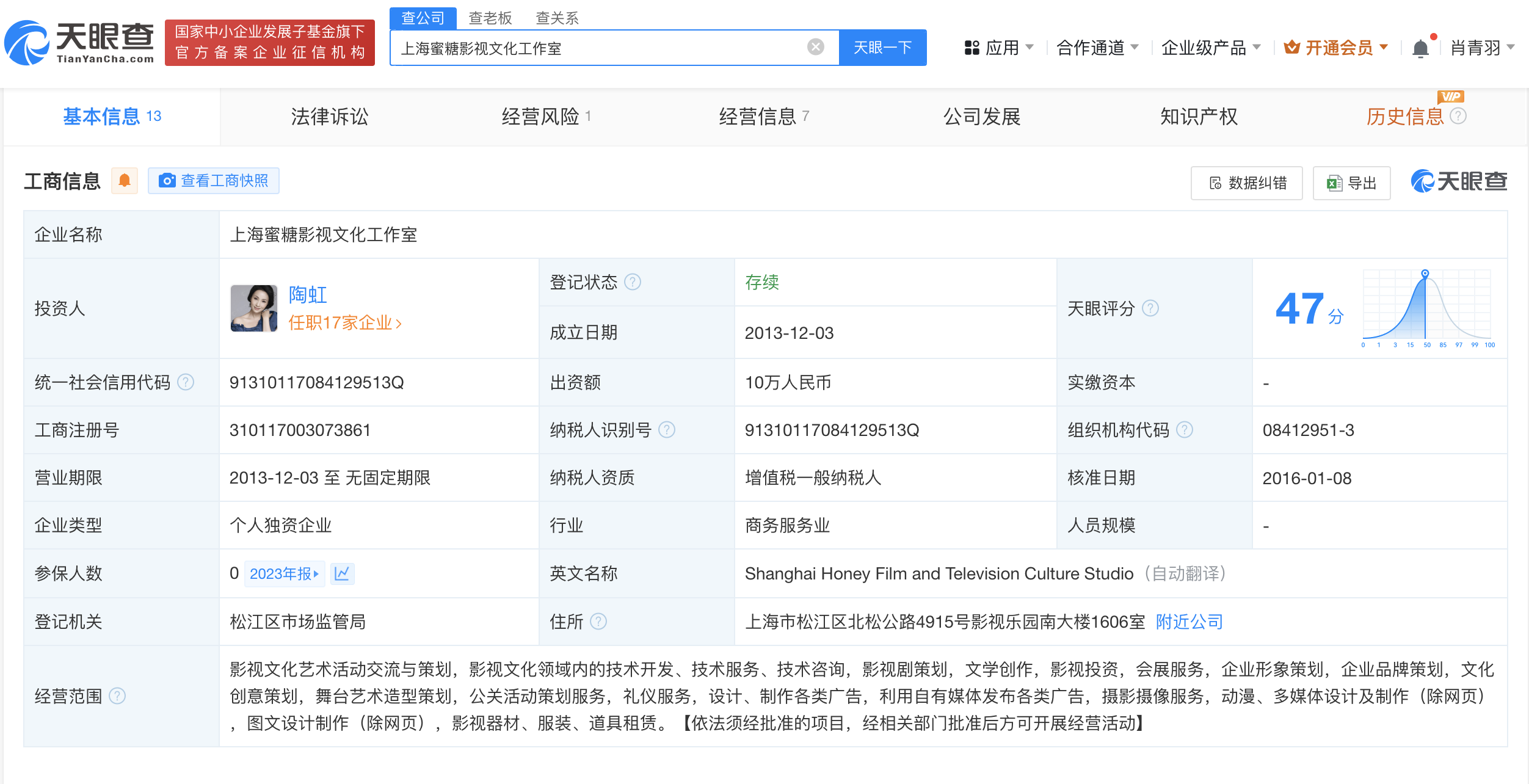Click the orange alert bell beside 工商信息

click(125, 181)
